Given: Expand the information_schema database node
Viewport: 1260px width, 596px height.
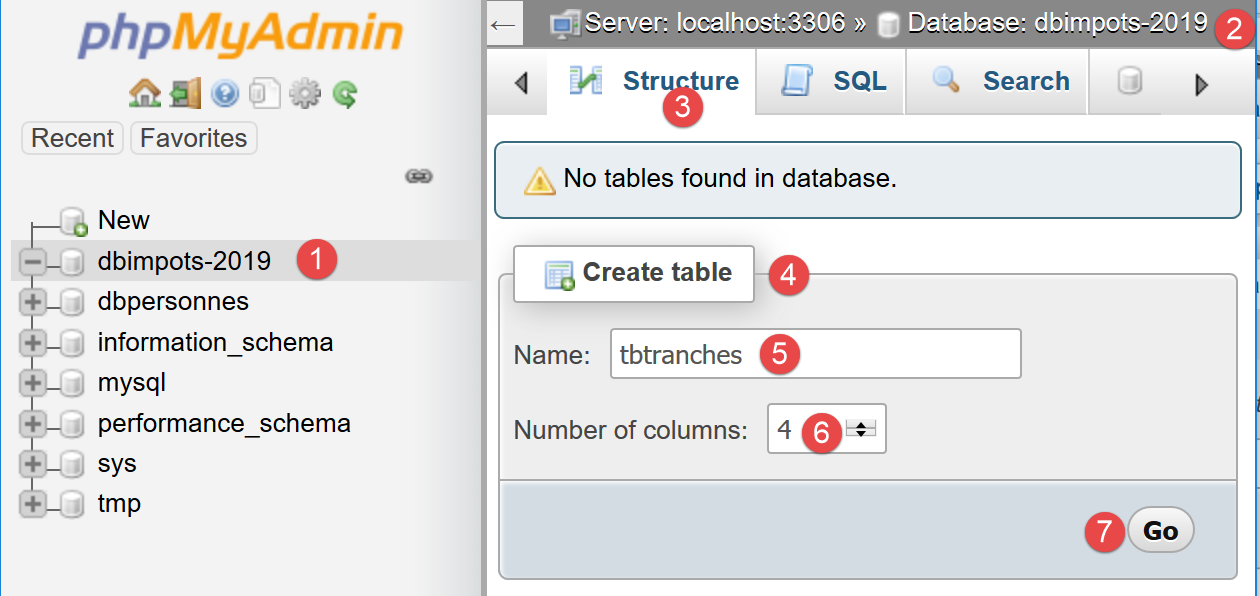Looking at the screenshot, I should point(33,343).
